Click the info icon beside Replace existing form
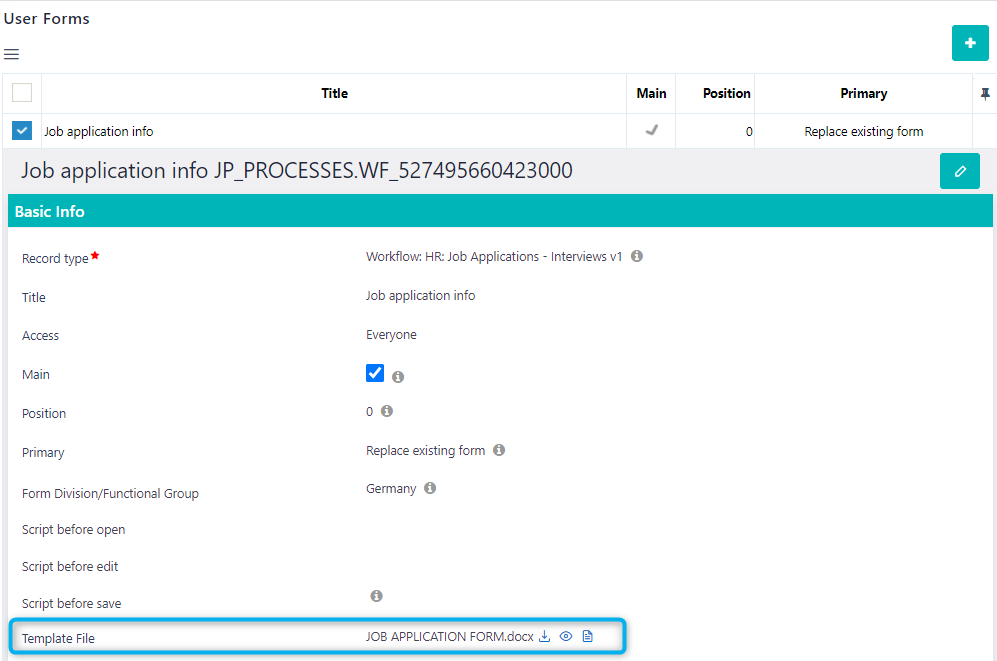The height and width of the screenshot is (661, 997). (498, 450)
